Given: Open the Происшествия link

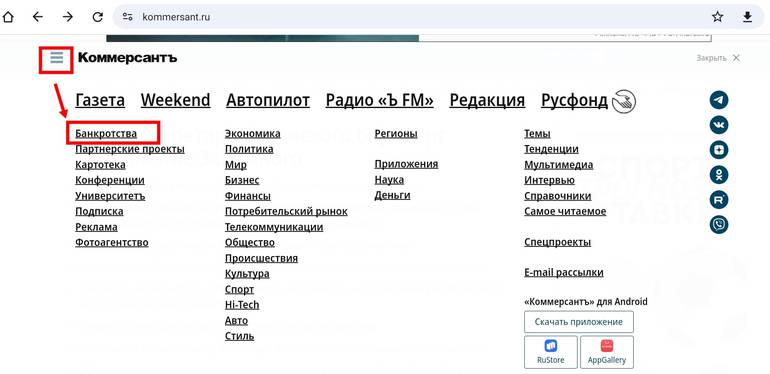Looking at the screenshot, I should 261,258.
